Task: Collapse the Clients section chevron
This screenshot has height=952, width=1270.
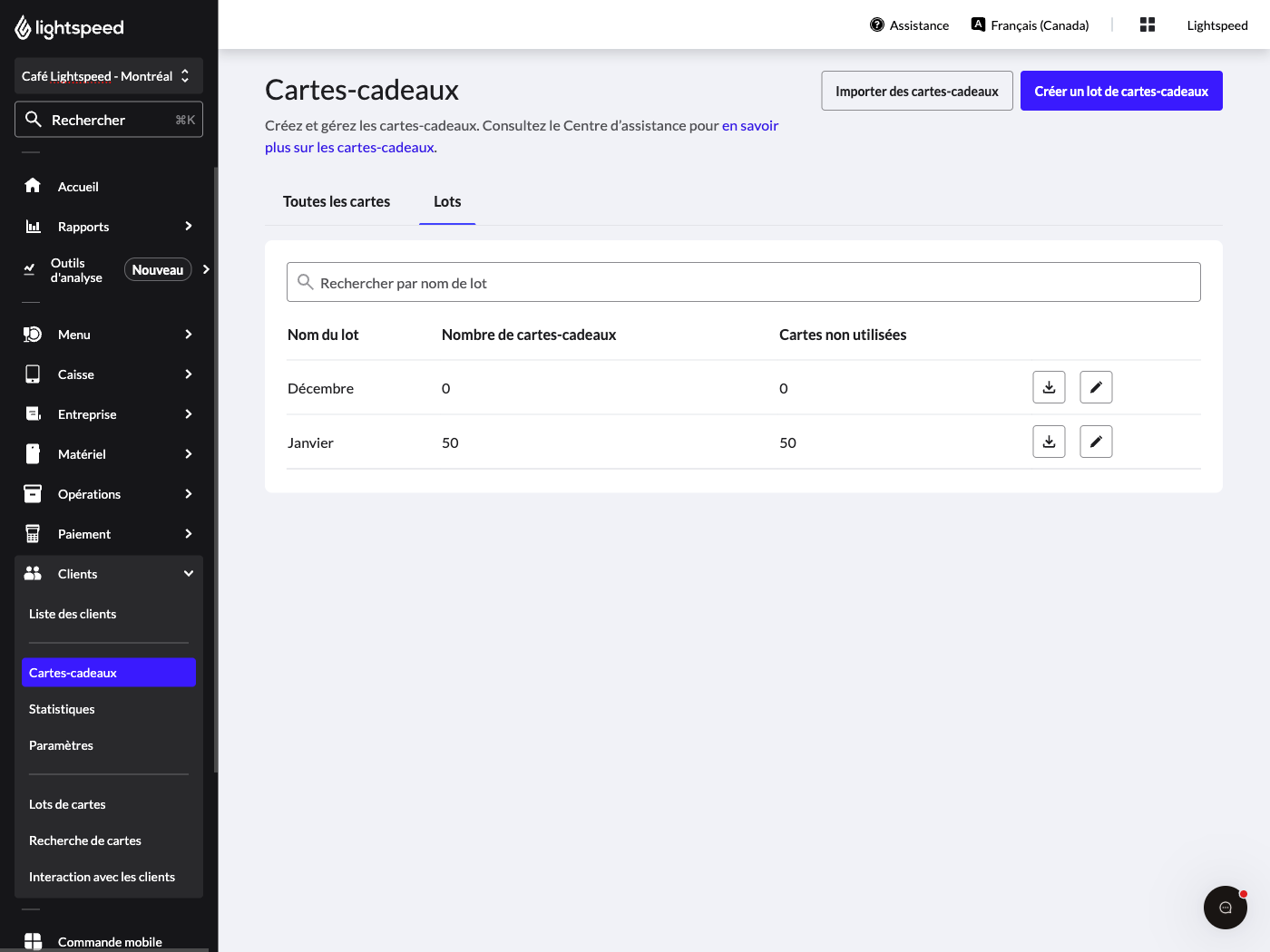Action: pyautogui.click(x=189, y=573)
